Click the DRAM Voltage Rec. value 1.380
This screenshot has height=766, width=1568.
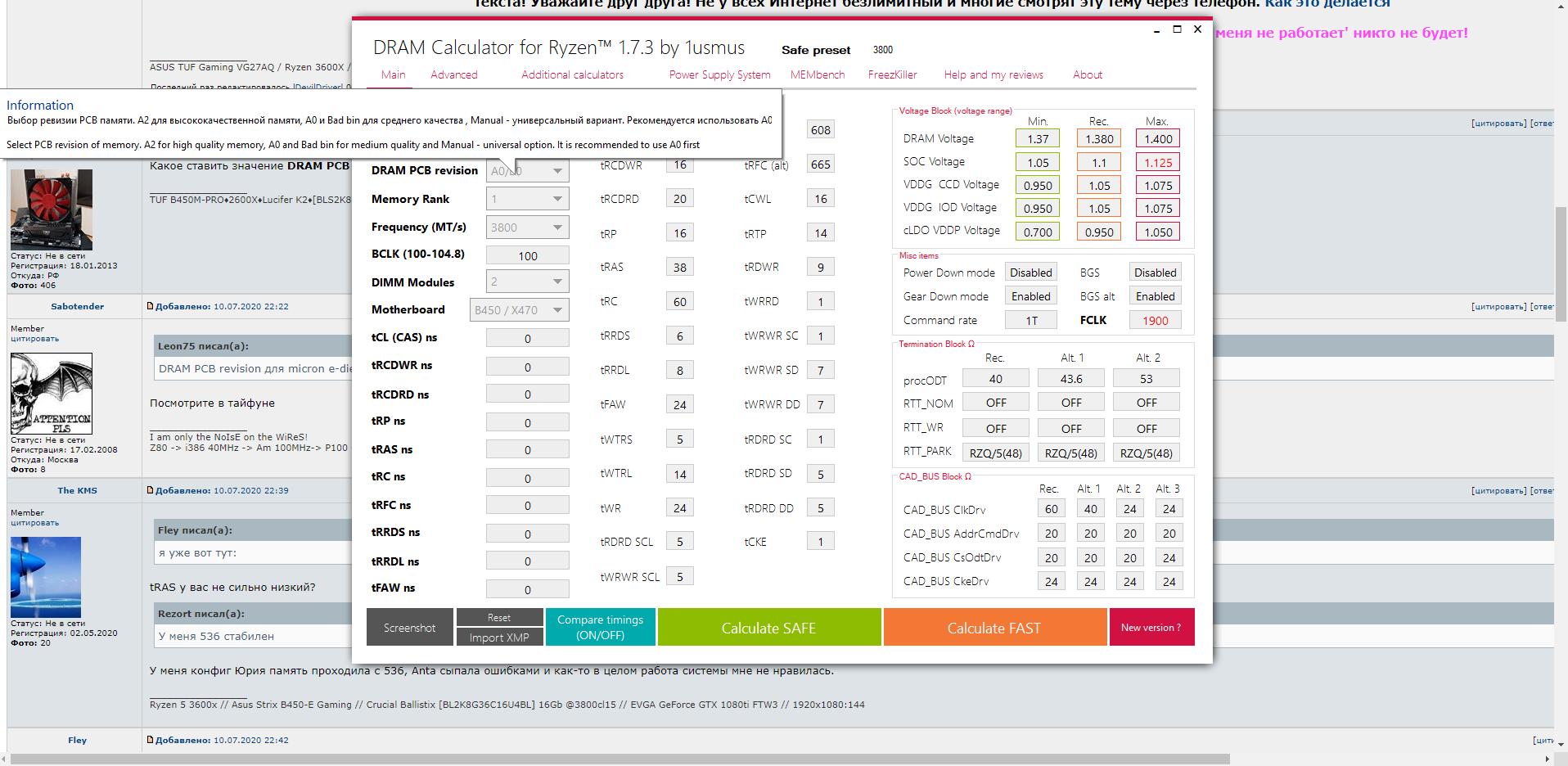click(1099, 139)
